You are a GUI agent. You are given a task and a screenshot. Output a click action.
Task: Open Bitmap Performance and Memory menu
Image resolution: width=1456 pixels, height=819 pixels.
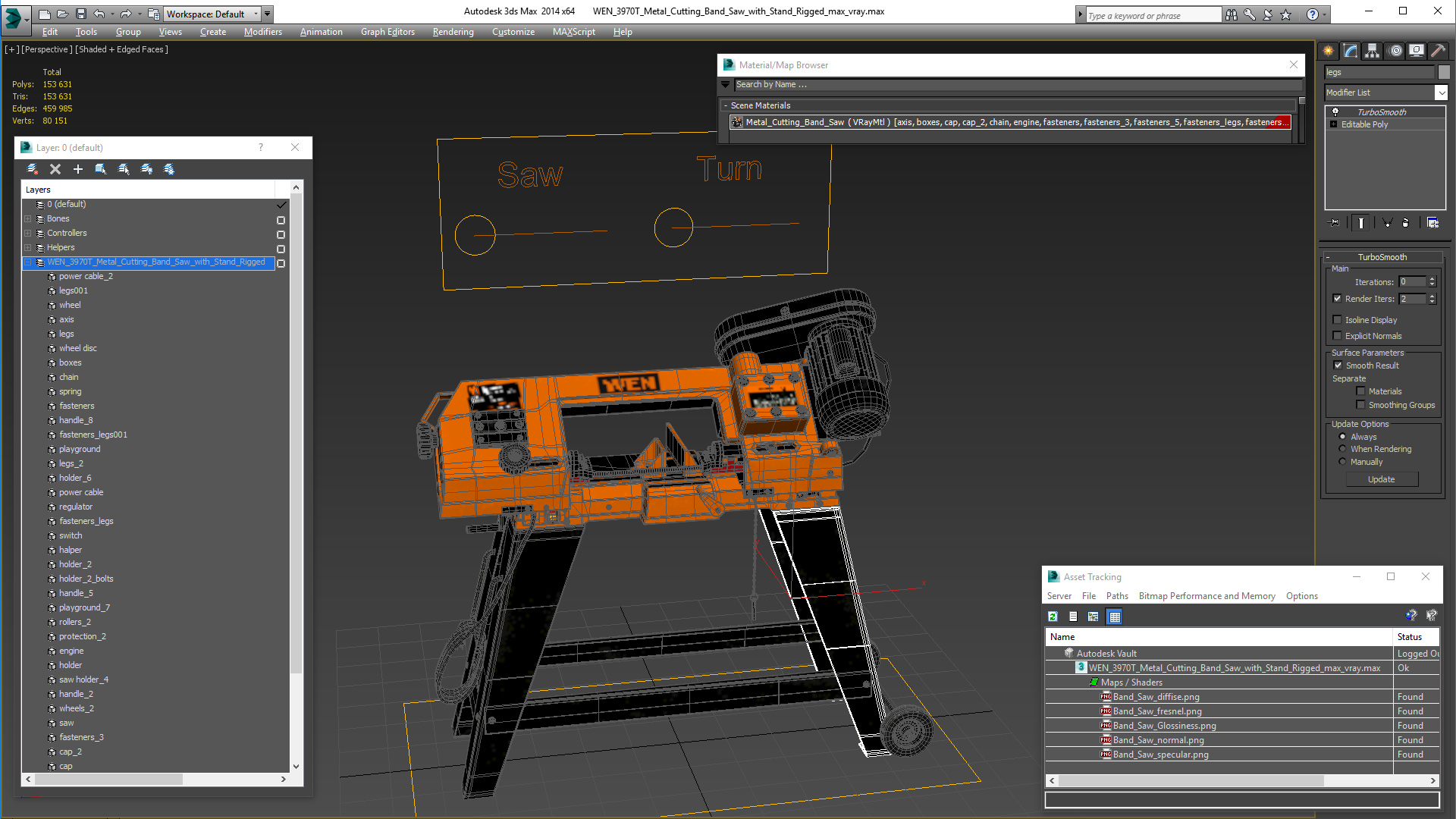click(1207, 596)
